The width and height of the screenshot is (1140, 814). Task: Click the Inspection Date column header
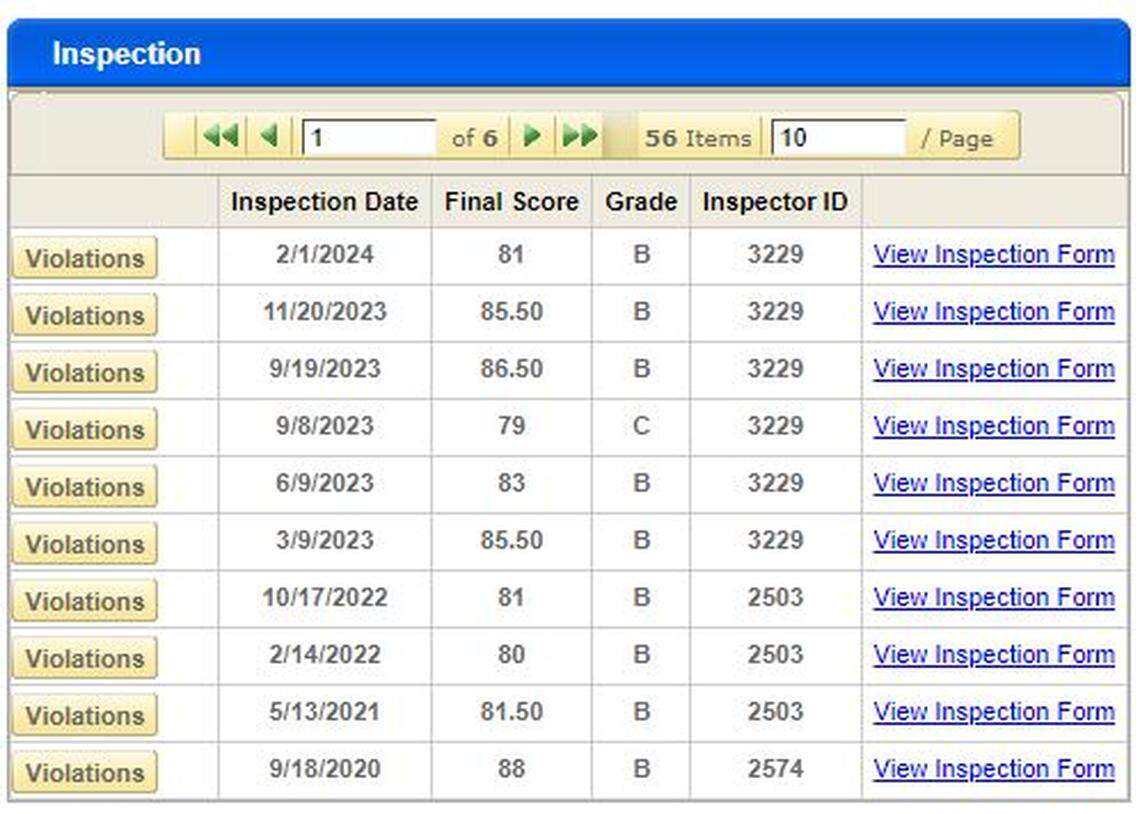click(324, 202)
